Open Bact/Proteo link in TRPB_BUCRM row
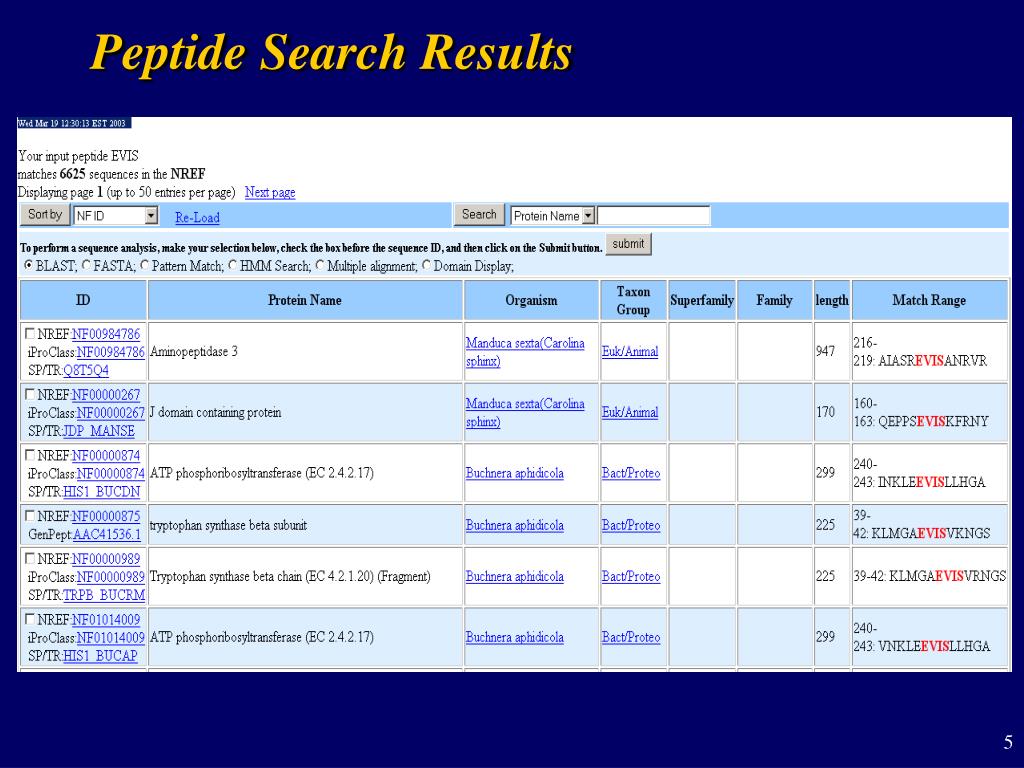This screenshot has height=768, width=1024. pyautogui.click(x=631, y=577)
